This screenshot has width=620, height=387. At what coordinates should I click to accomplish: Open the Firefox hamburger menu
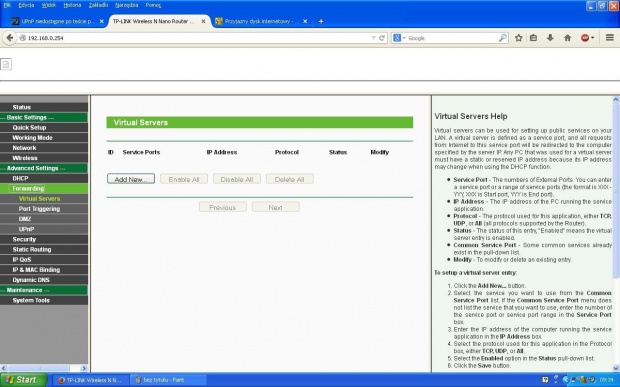(609, 38)
